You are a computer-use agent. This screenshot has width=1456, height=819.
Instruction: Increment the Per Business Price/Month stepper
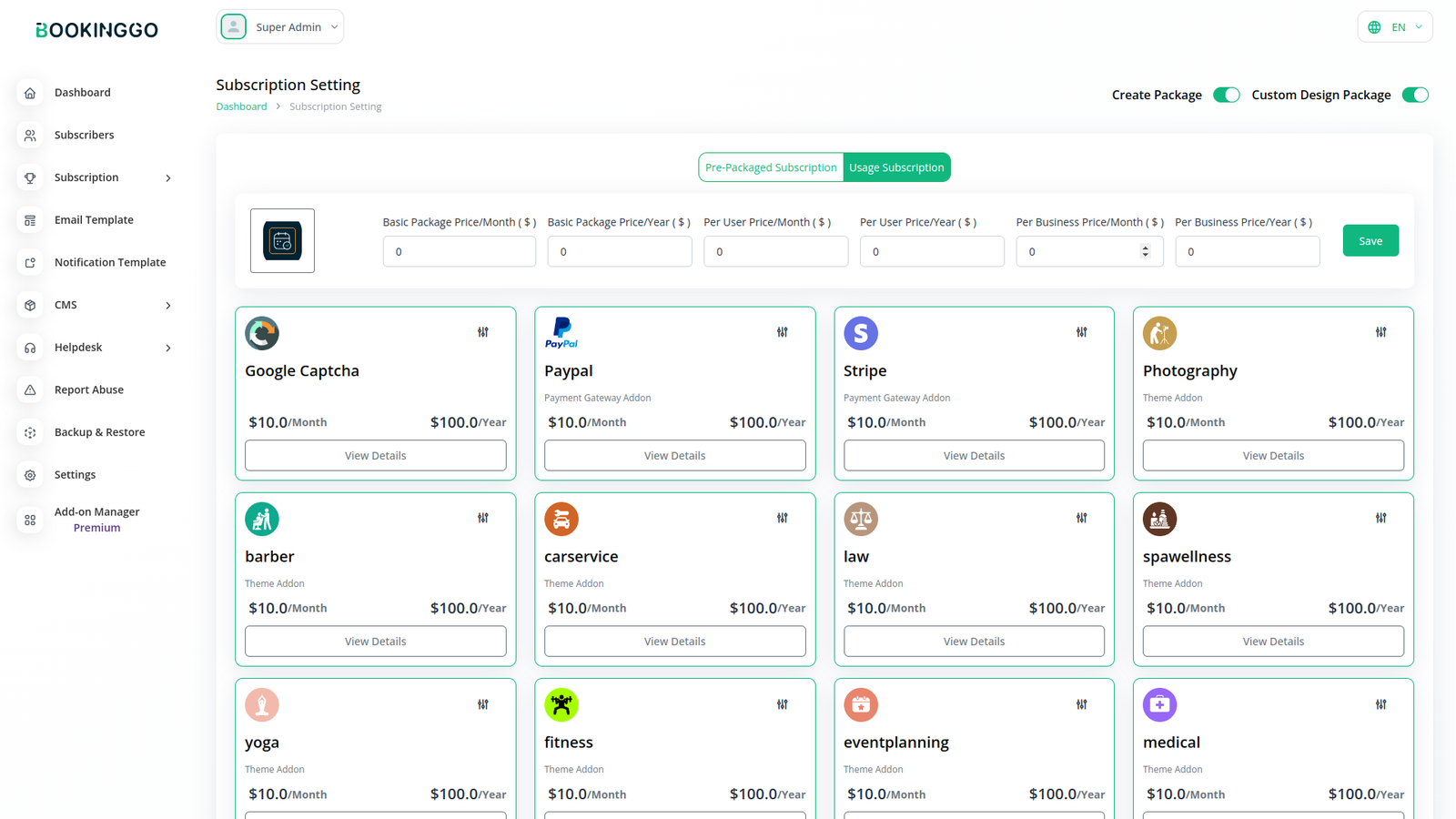pyautogui.click(x=1145, y=248)
